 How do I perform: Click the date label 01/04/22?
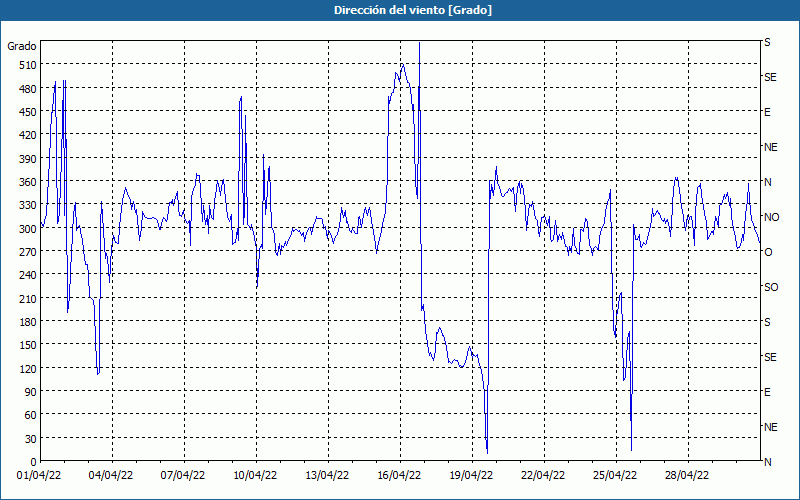39,476
